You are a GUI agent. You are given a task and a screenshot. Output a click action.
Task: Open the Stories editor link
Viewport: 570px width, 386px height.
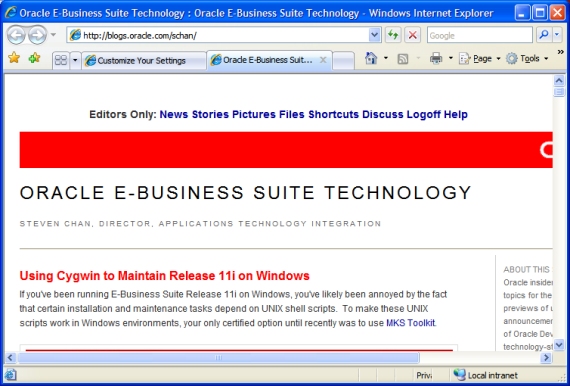point(210,114)
